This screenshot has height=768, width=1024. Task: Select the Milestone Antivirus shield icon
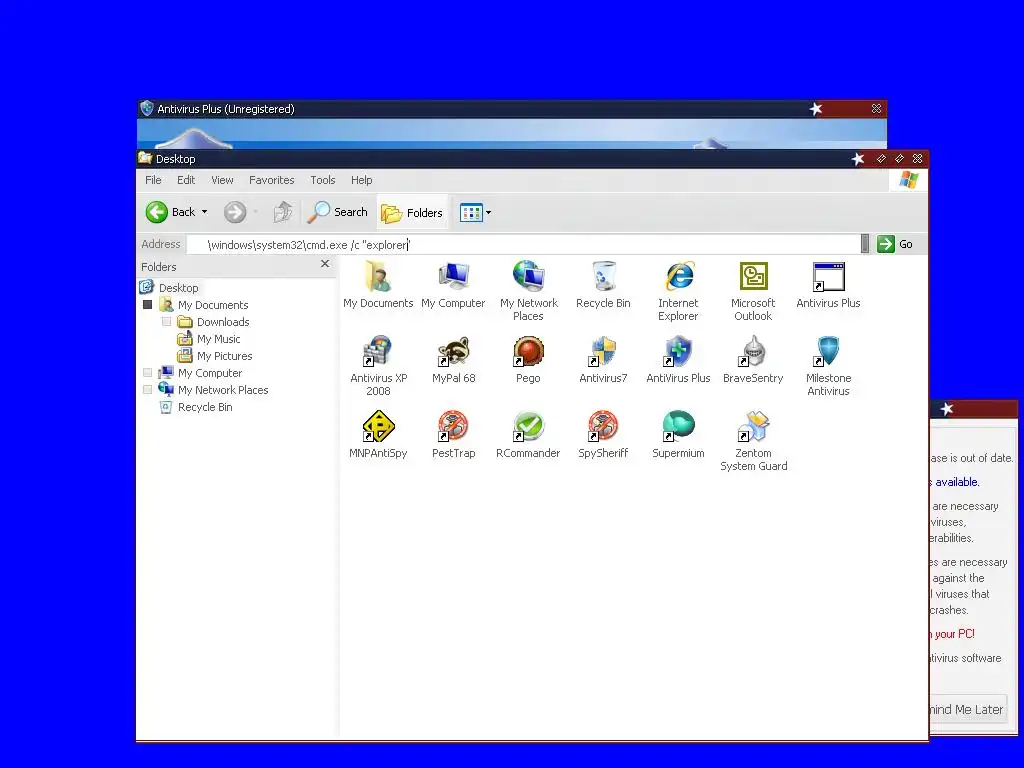(828, 351)
